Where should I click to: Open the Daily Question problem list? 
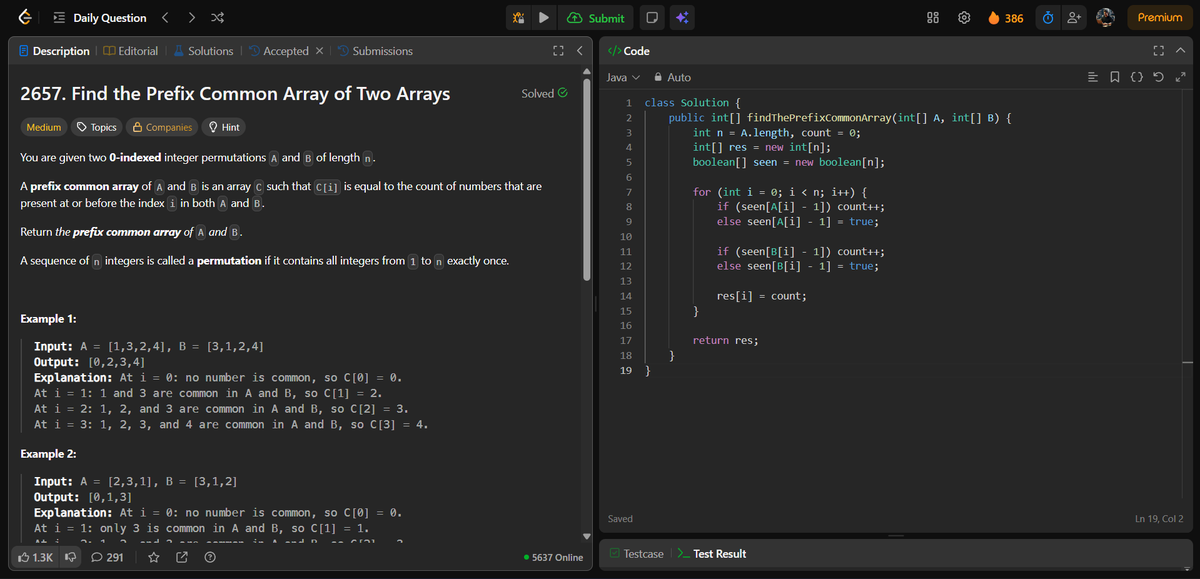(100, 18)
